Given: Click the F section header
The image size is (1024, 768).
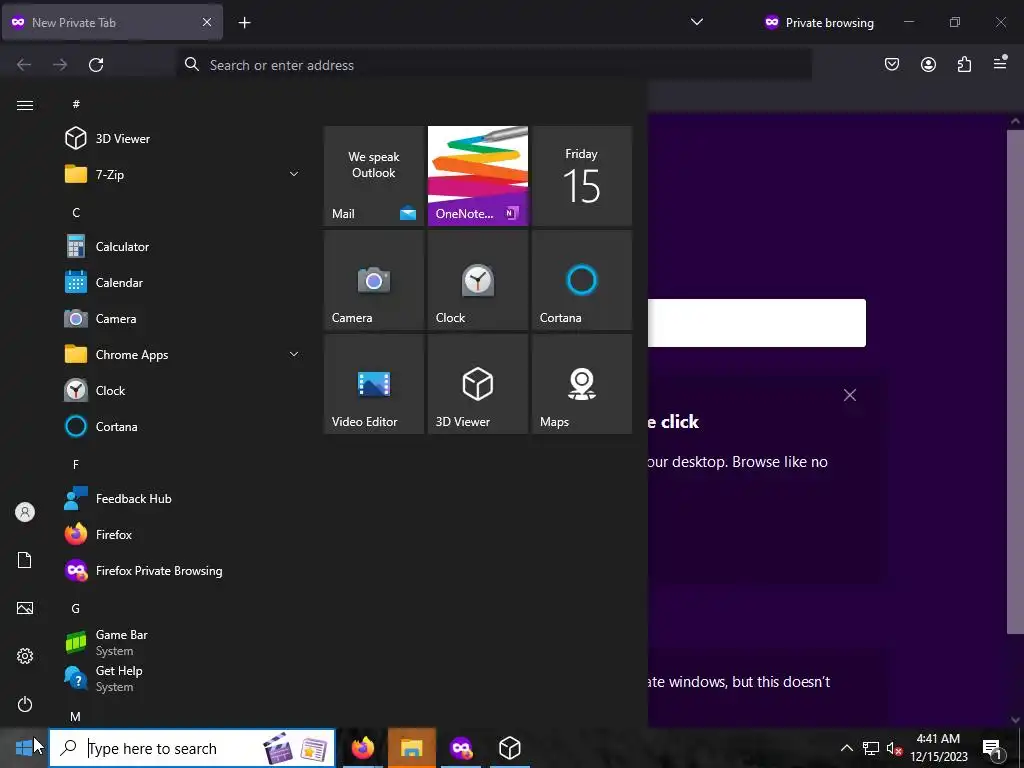Looking at the screenshot, I should pyautogui.click(x=76, y=464).
